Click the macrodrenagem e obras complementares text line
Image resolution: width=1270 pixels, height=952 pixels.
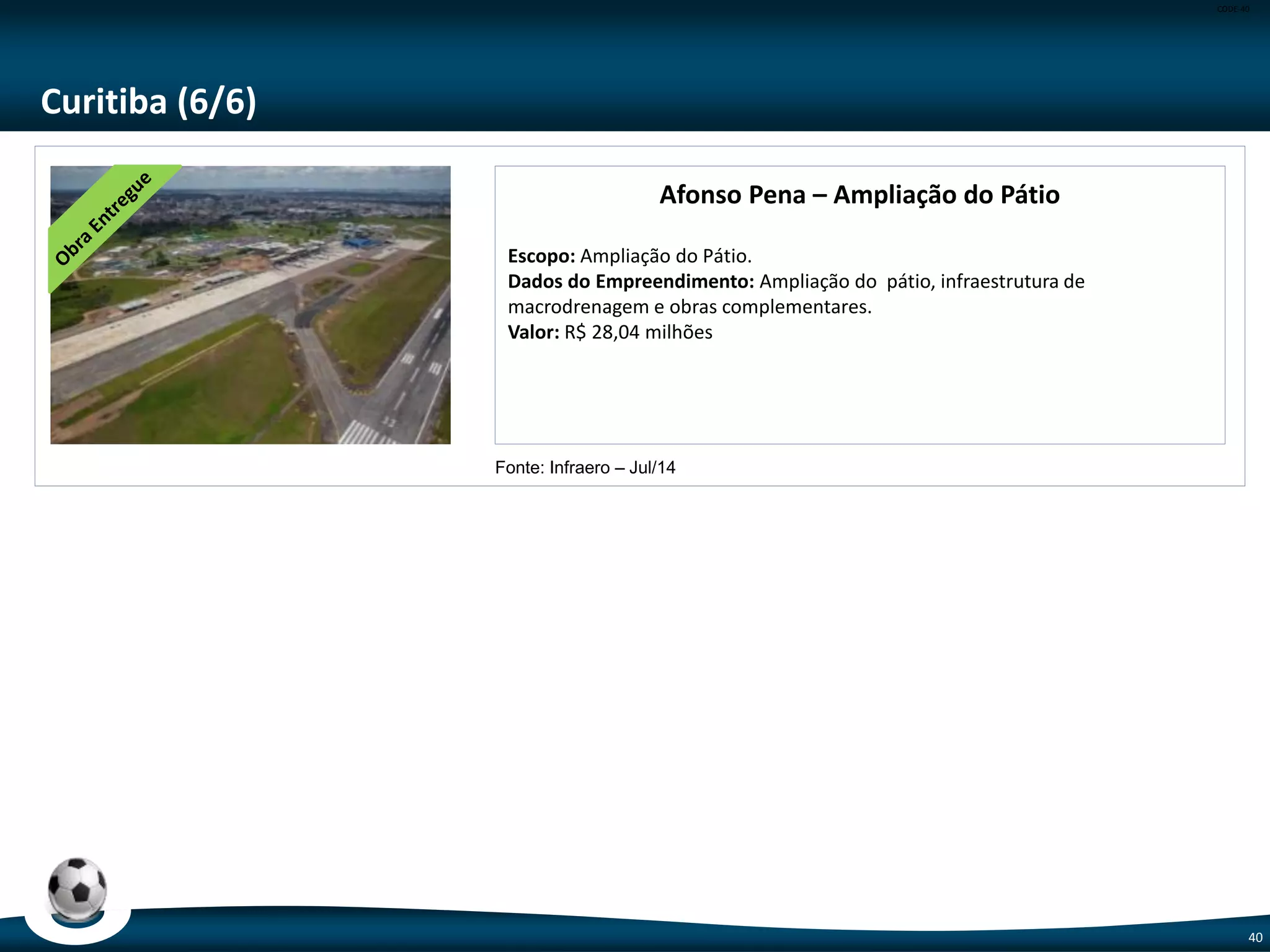click(x=690, y=307)
